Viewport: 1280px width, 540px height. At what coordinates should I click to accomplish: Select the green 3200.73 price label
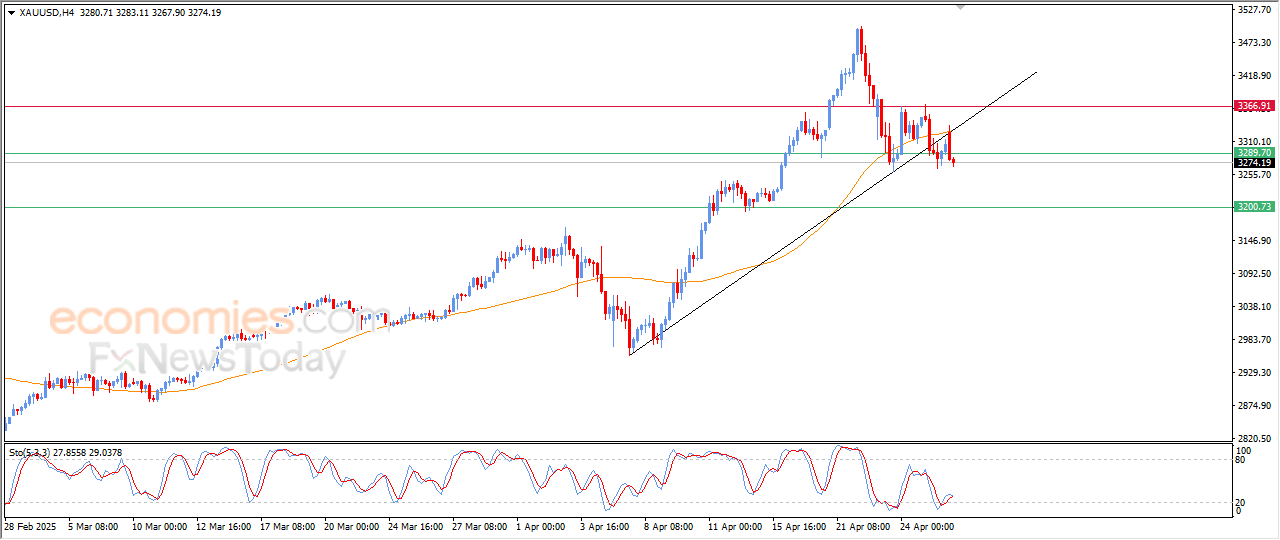1253,207
